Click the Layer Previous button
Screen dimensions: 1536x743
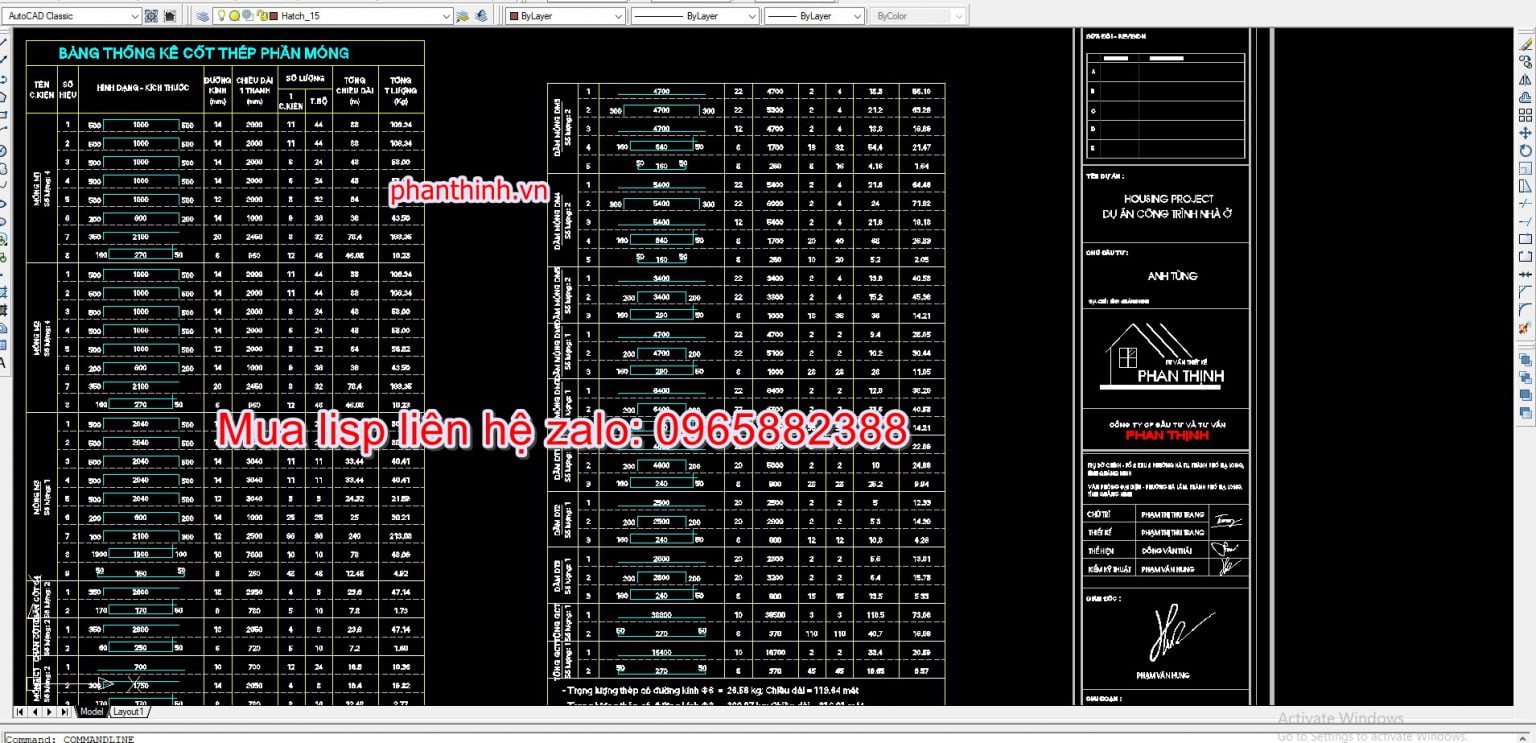click(x=481, y=16)
